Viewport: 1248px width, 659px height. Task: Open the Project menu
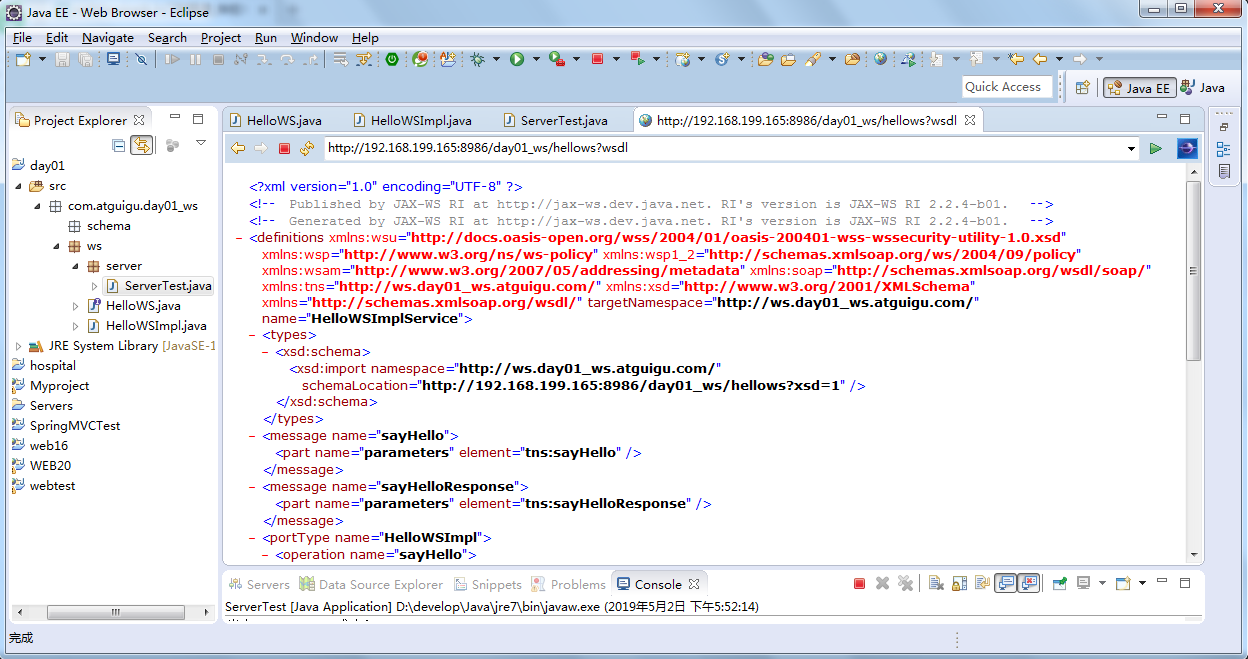pyautogui.click(x=221, y=37)
